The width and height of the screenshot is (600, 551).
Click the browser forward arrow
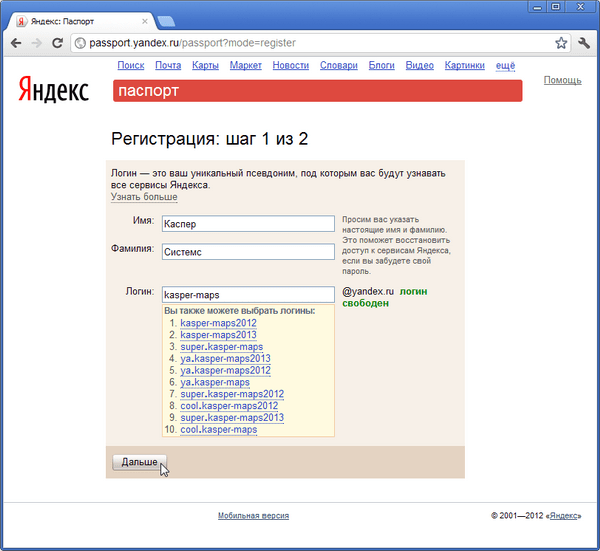pyautogui.click(x=37, y=43)
